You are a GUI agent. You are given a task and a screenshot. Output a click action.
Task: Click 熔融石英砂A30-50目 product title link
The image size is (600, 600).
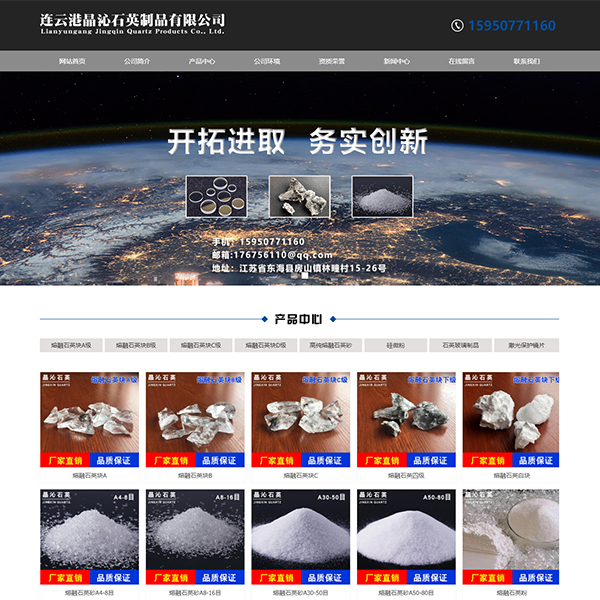pyautogui.click(x=299, y=592)
